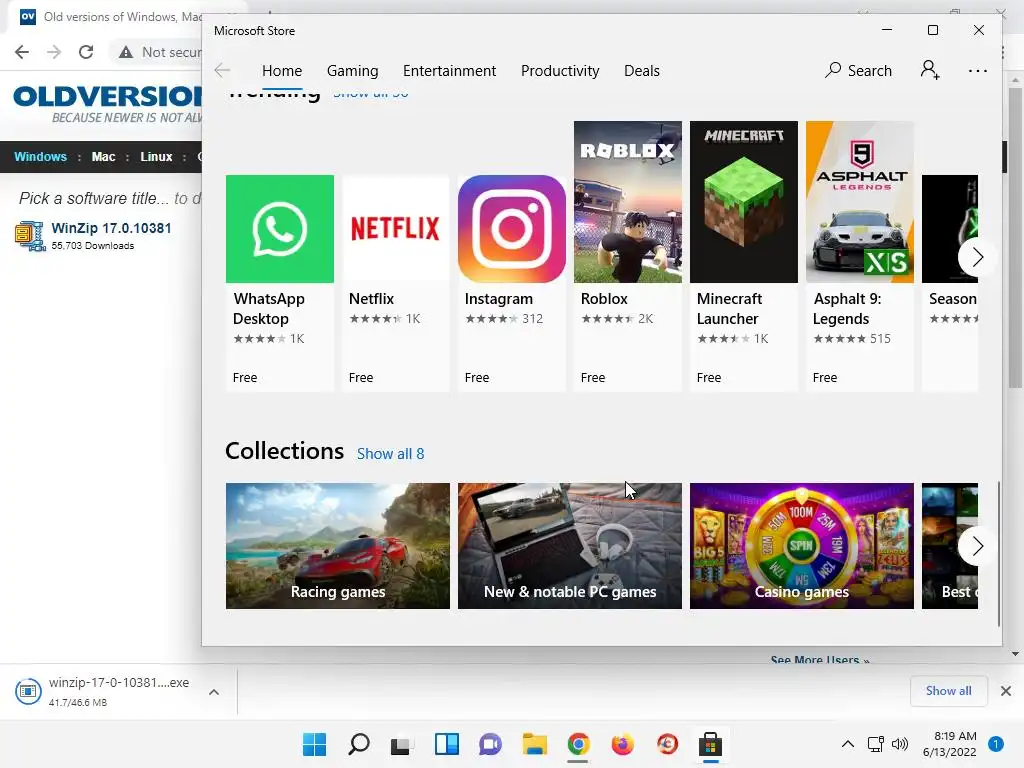The height and width of the screenshot is (768, 1024).
Task: Open the Casino games collection
Action: (802, 546)
